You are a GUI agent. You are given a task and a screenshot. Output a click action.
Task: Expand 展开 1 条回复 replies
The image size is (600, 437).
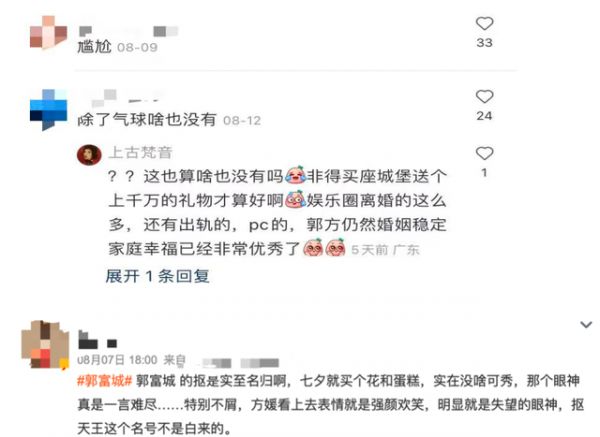[157, 276]
